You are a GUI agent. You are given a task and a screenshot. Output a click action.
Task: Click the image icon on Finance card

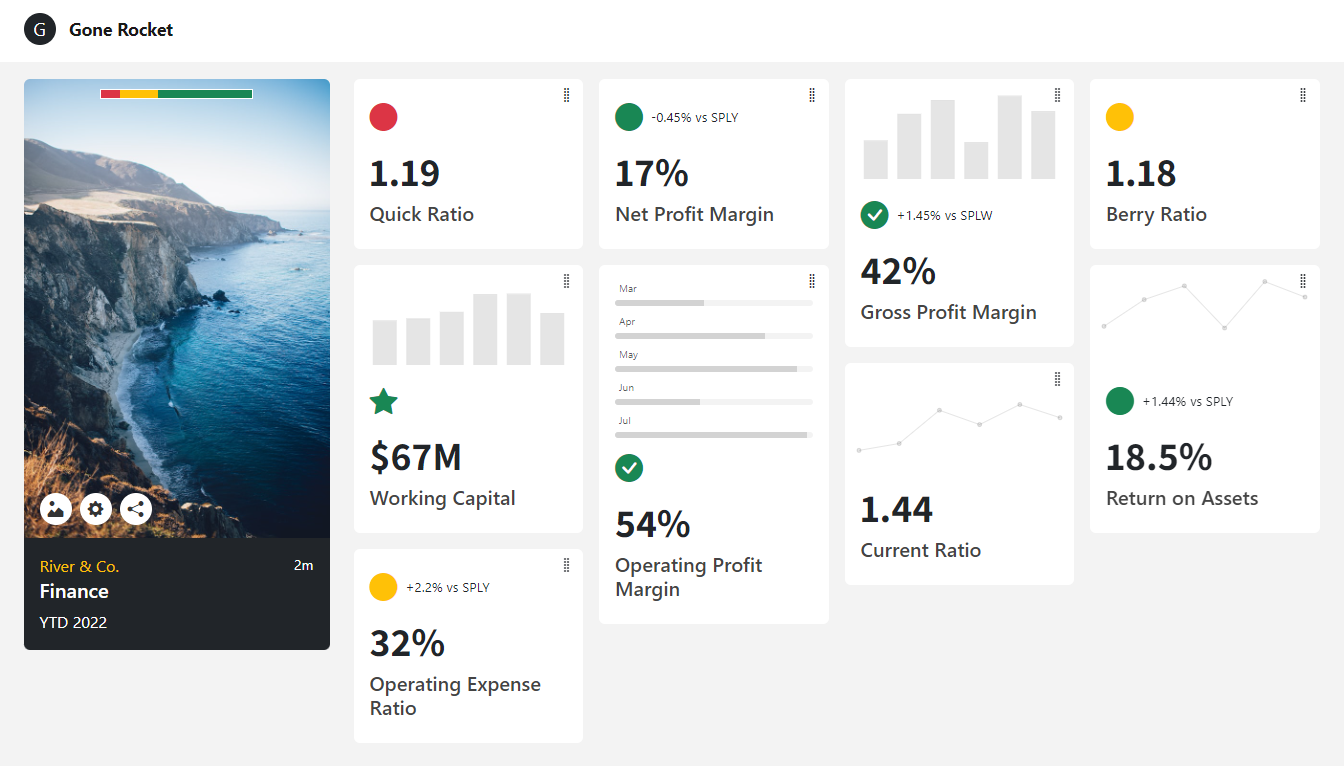click(x=56, y=509)
